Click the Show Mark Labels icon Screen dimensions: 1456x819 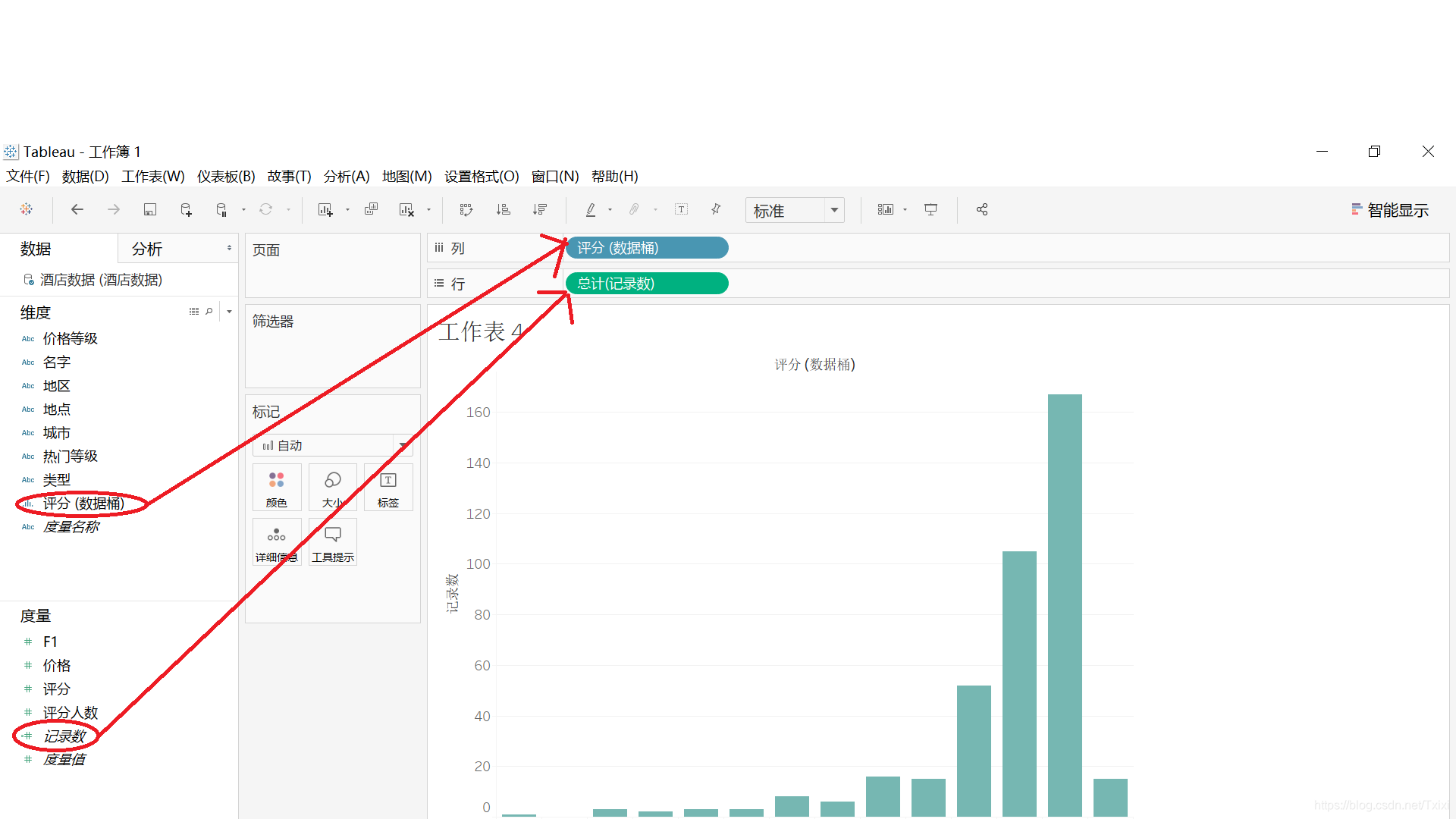coord(682,209)
